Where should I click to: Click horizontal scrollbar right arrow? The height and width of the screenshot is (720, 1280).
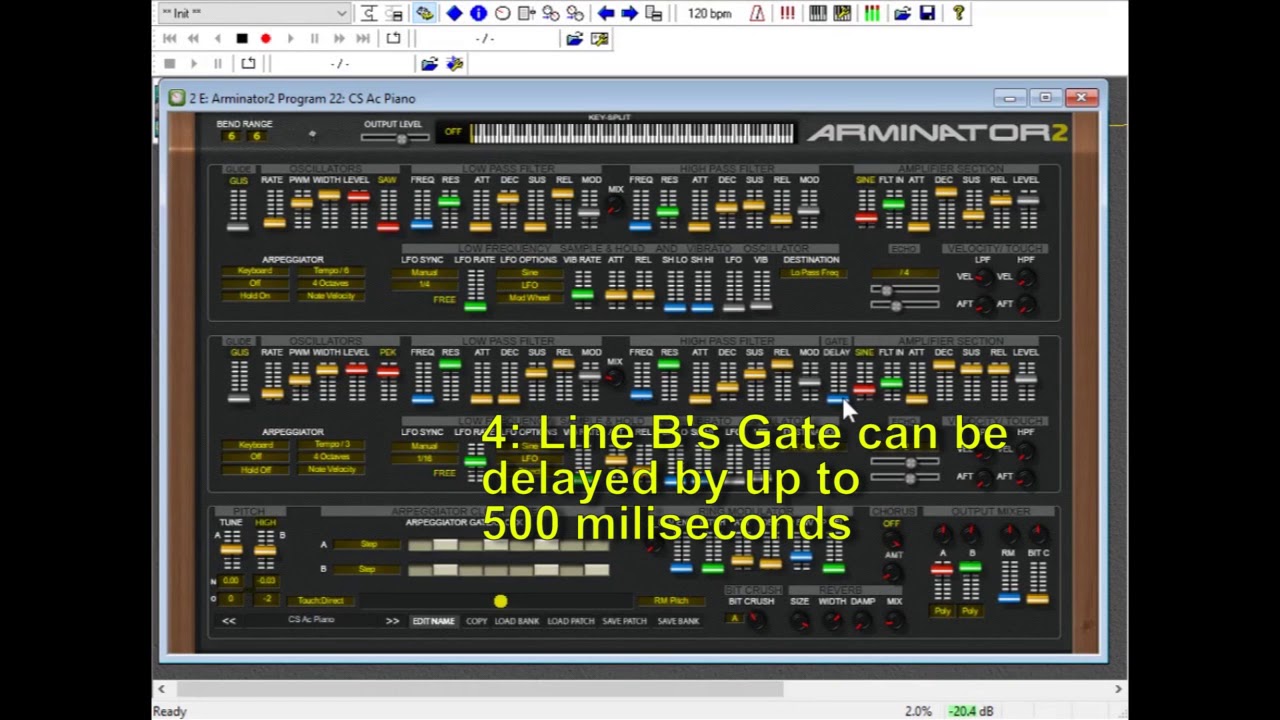click(1118, 689)
